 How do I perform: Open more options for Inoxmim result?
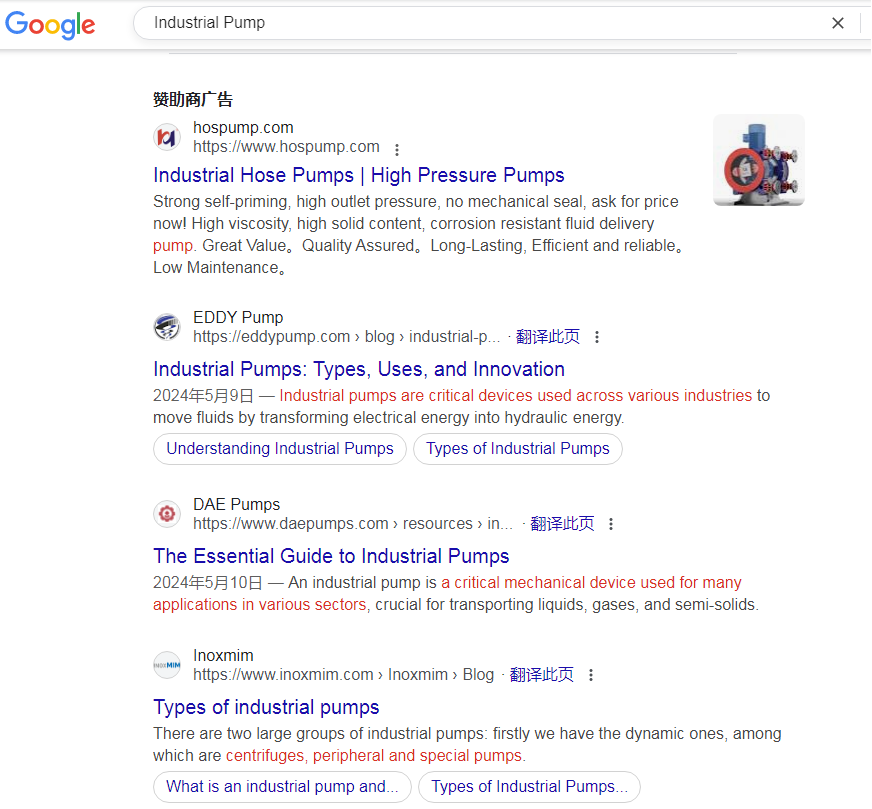591,675
